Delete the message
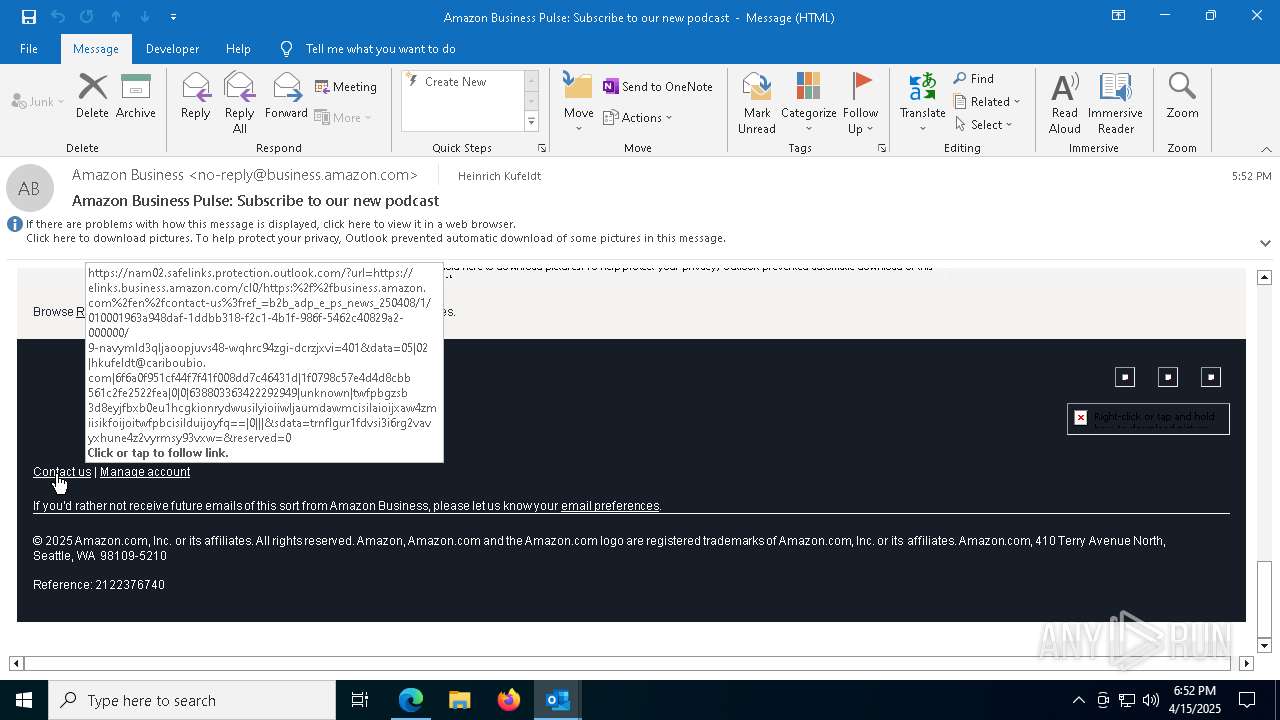This screenshot has height=720, width=1280. coord(92,96)
